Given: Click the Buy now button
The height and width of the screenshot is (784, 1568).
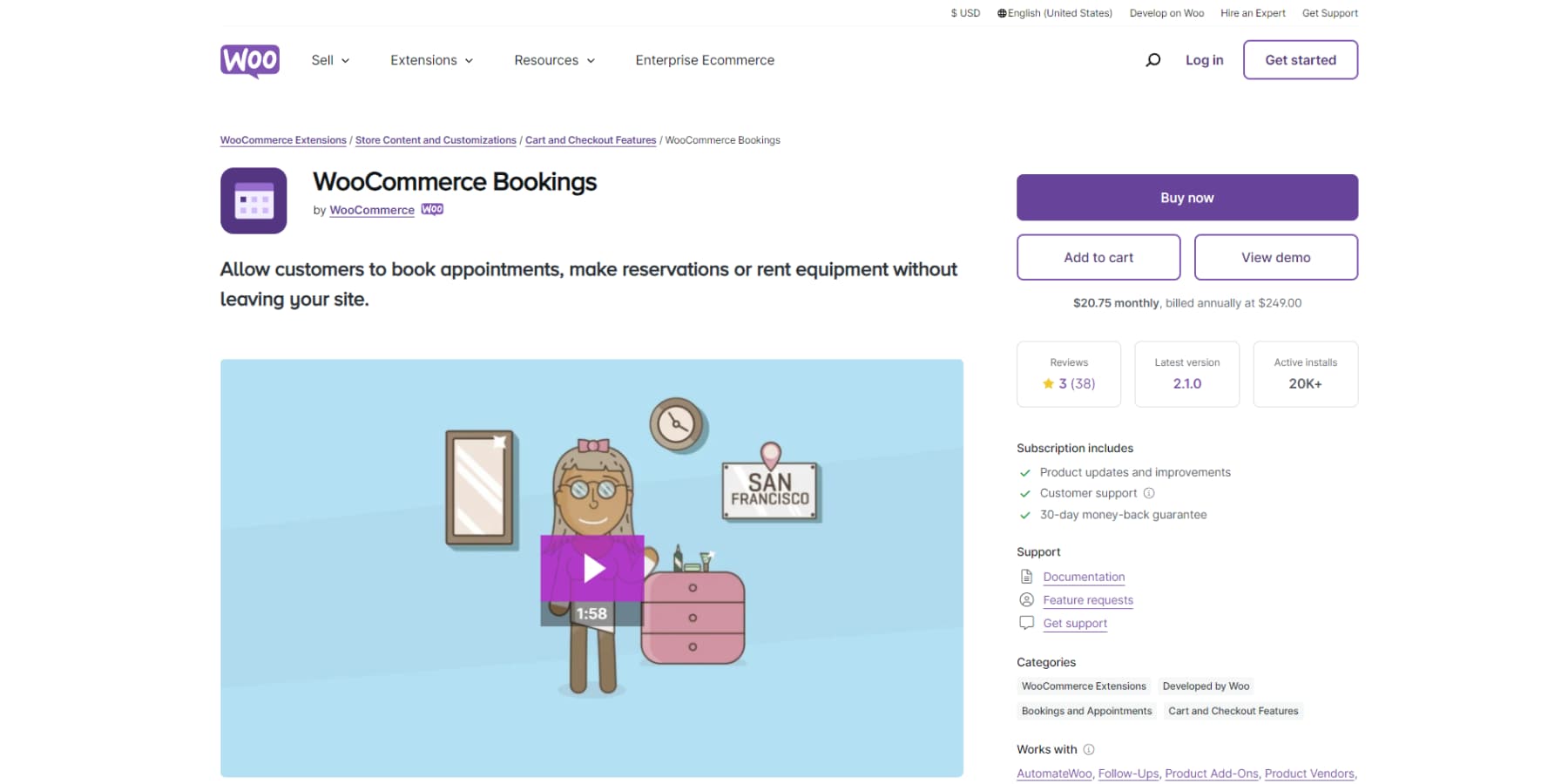Looking at the screenshot, I should click(1187, 198).
